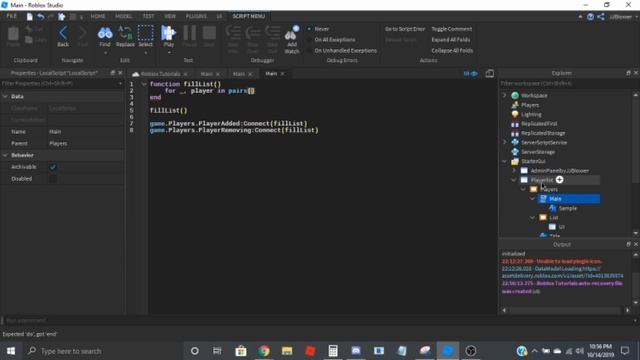Open the help icon at top right

[590, 17]
